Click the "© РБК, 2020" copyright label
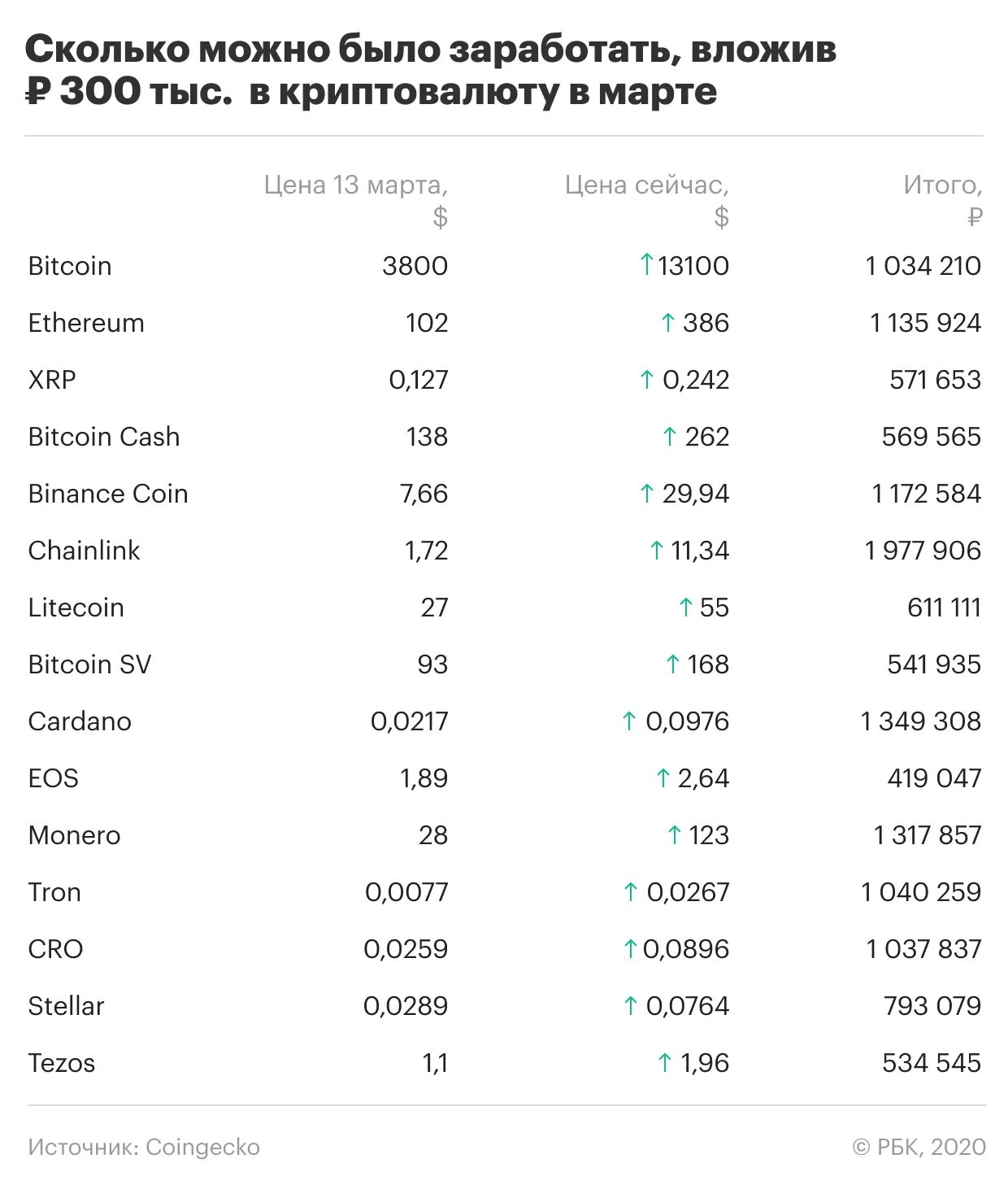The width and height of the screenshot is (1008, 1189). tap(919, 1148)
